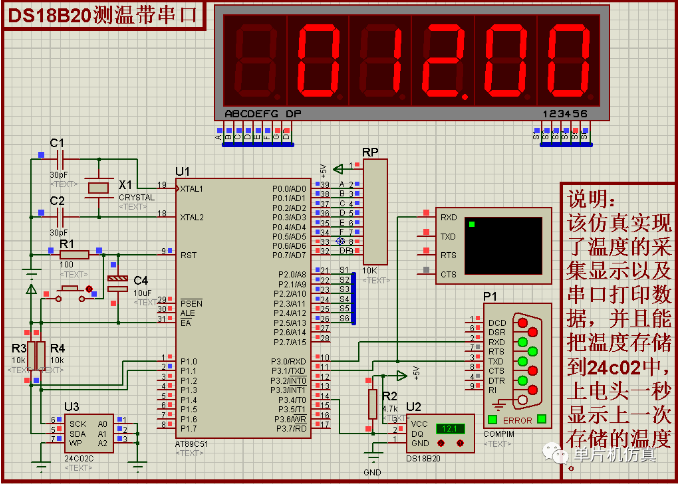Click the ground symbol labeled GND below DS18B20
This screenshot has height=484, width=682.
(372, 457)
